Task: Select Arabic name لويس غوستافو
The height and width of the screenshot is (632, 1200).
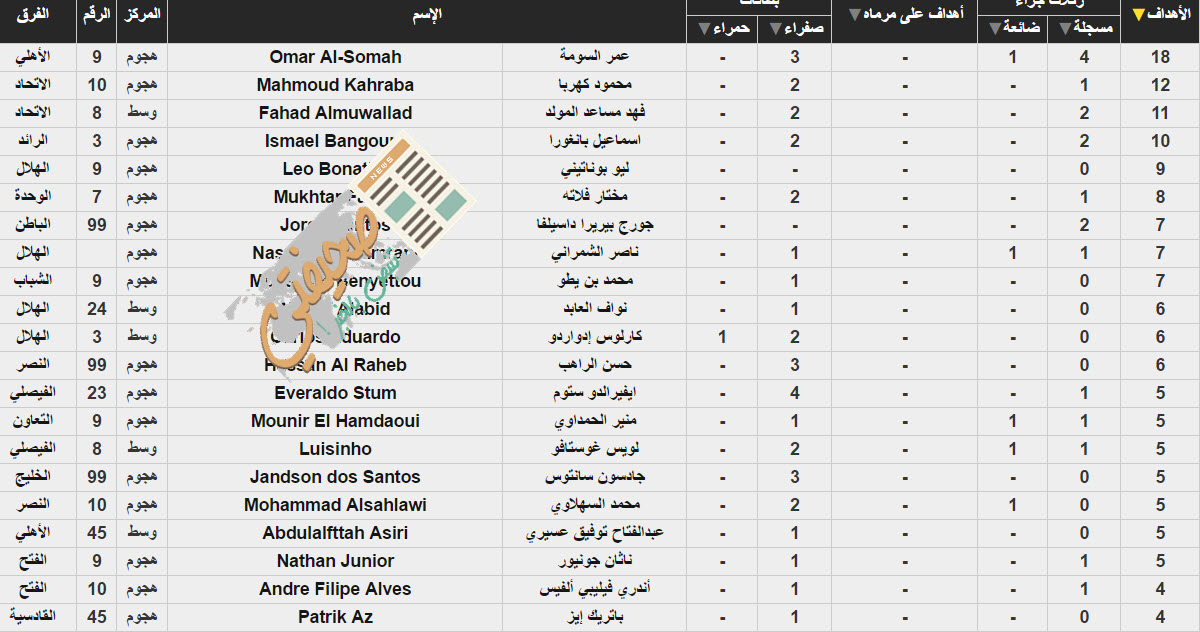Action: click(x=594, y=449)
